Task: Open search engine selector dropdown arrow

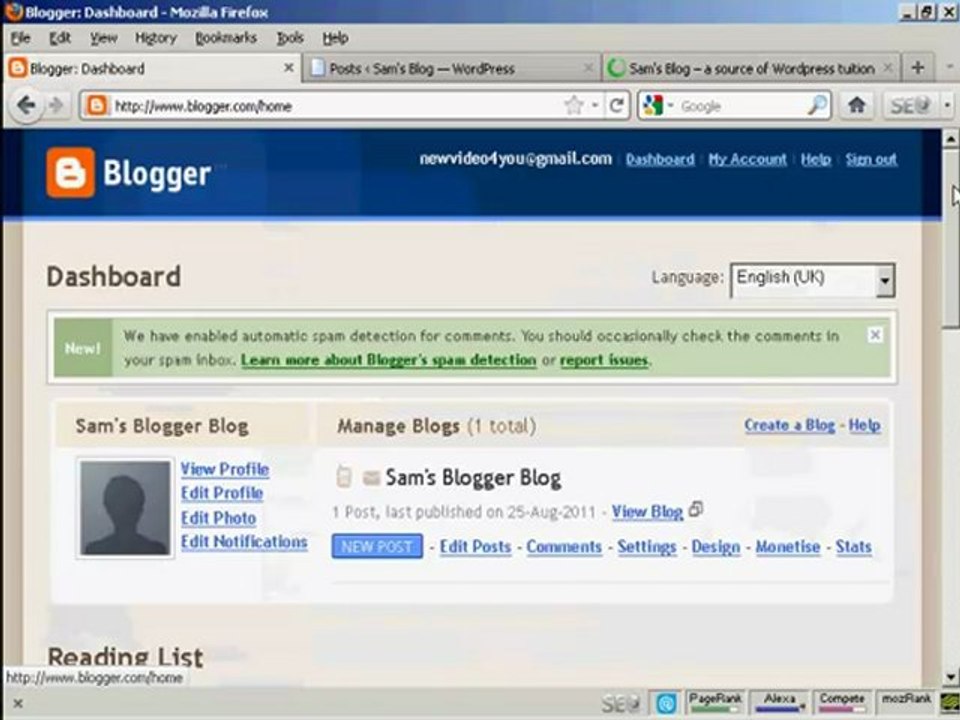Action: [670, 106]
